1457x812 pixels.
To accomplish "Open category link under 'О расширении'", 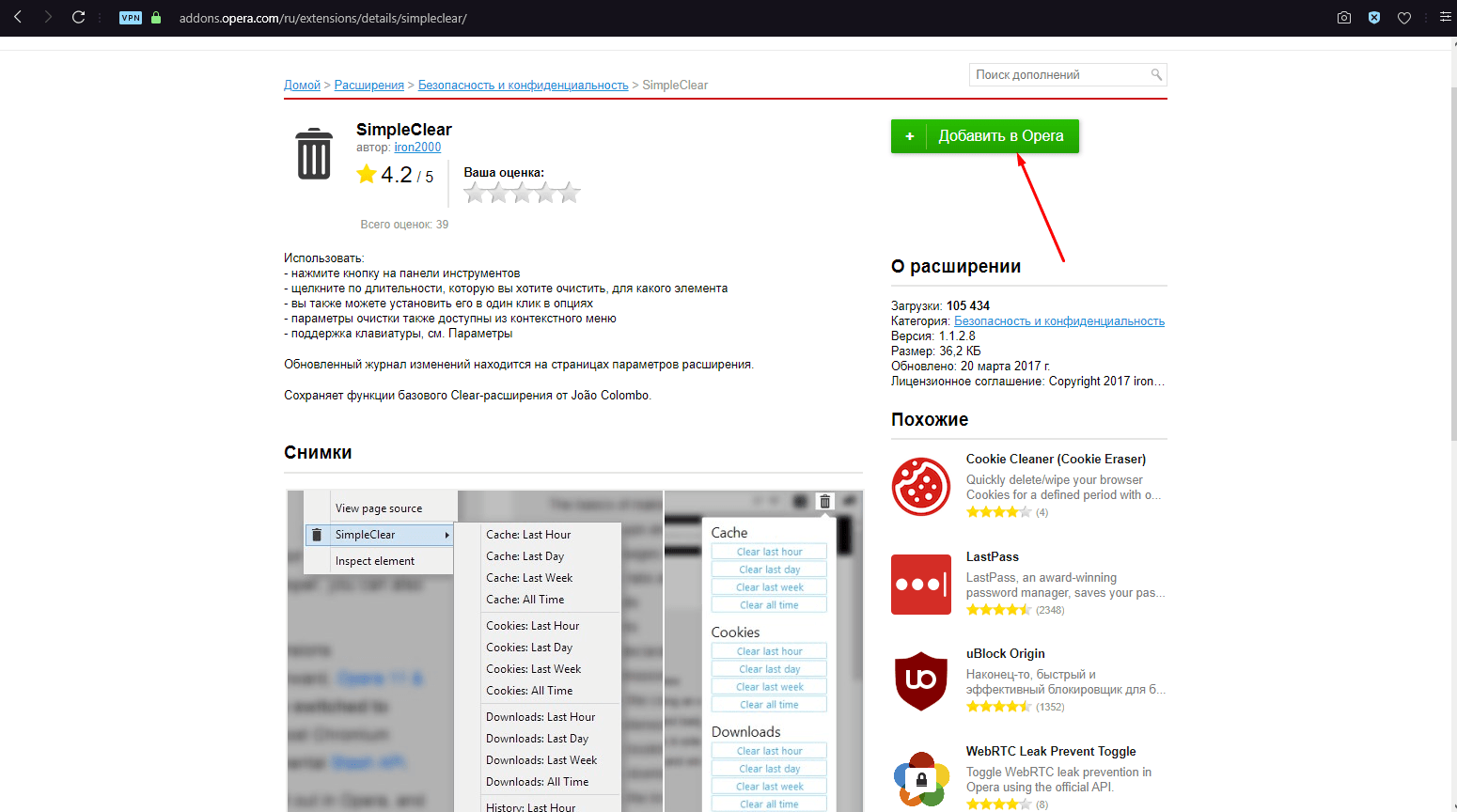I will pos(1059,320).
